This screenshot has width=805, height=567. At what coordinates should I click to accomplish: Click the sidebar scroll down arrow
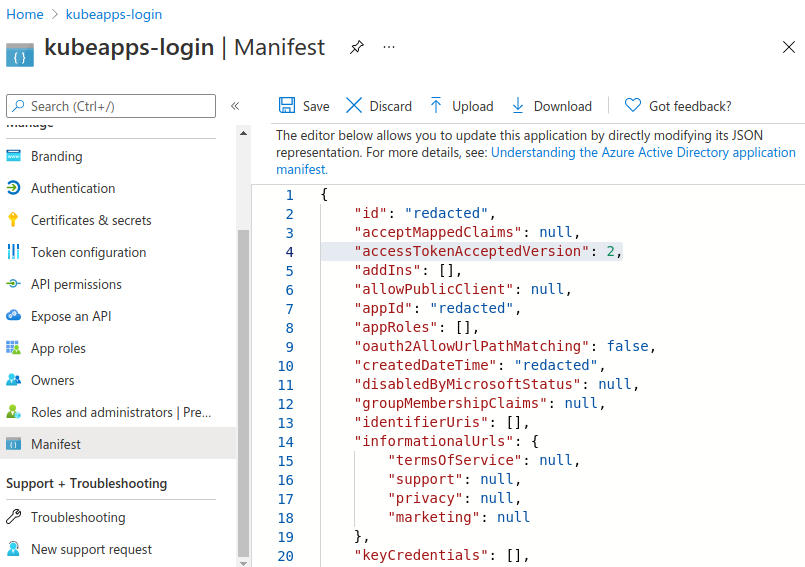pos(243,562)
